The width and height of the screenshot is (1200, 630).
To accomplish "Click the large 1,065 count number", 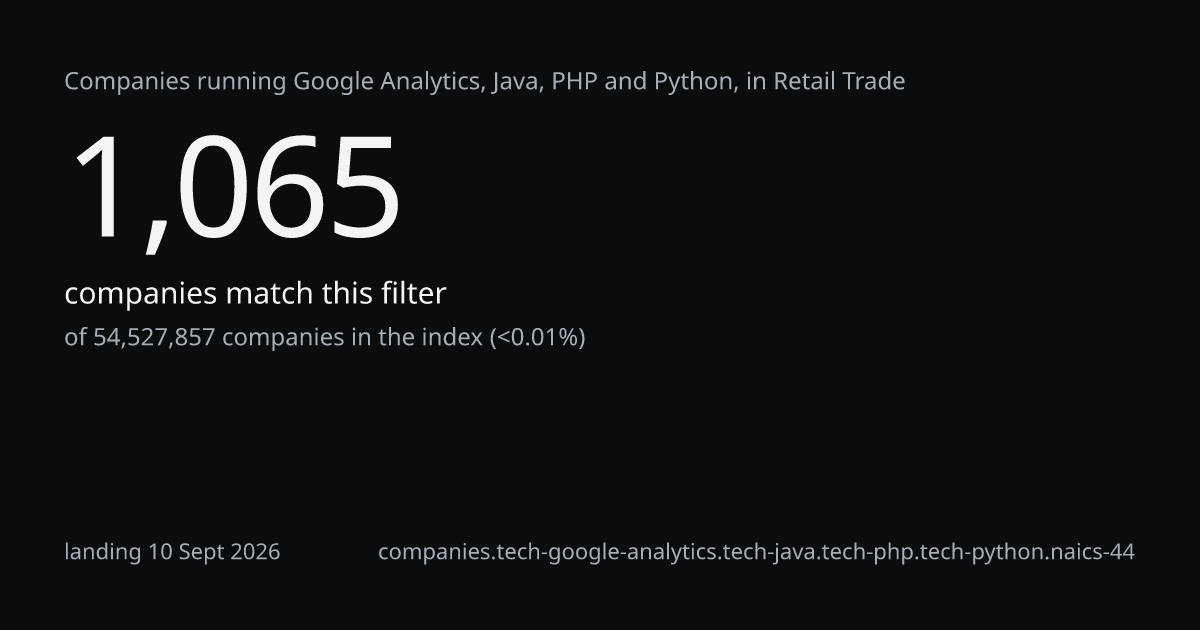I will coord(234,188).
